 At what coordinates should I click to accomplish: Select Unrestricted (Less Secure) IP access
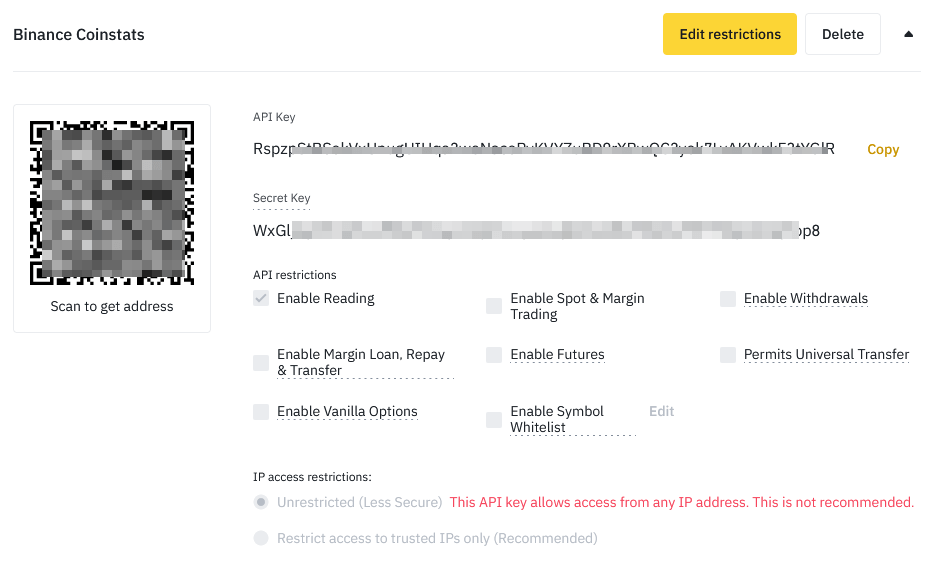tap(261, 502)
